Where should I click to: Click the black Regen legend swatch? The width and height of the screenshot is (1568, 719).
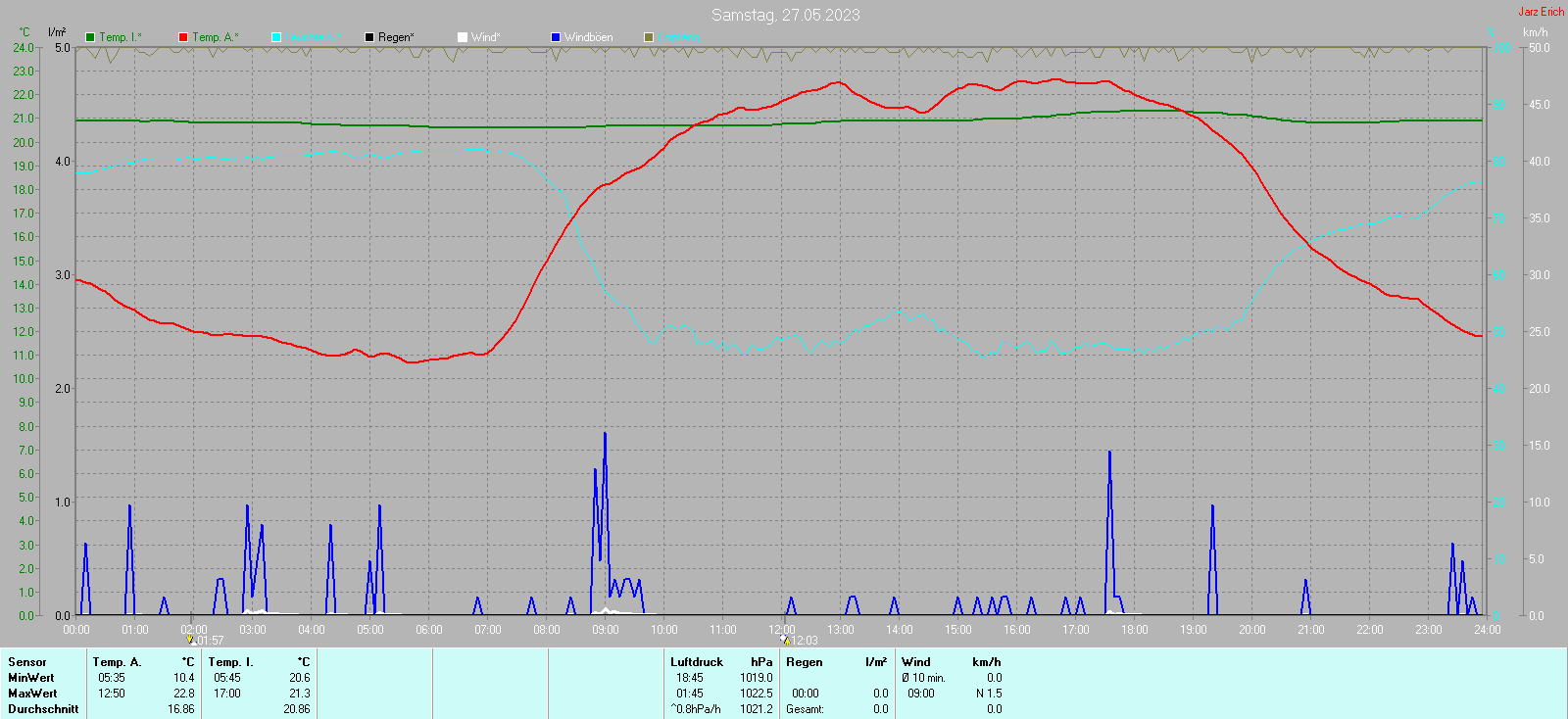click(x=369, y=37)
